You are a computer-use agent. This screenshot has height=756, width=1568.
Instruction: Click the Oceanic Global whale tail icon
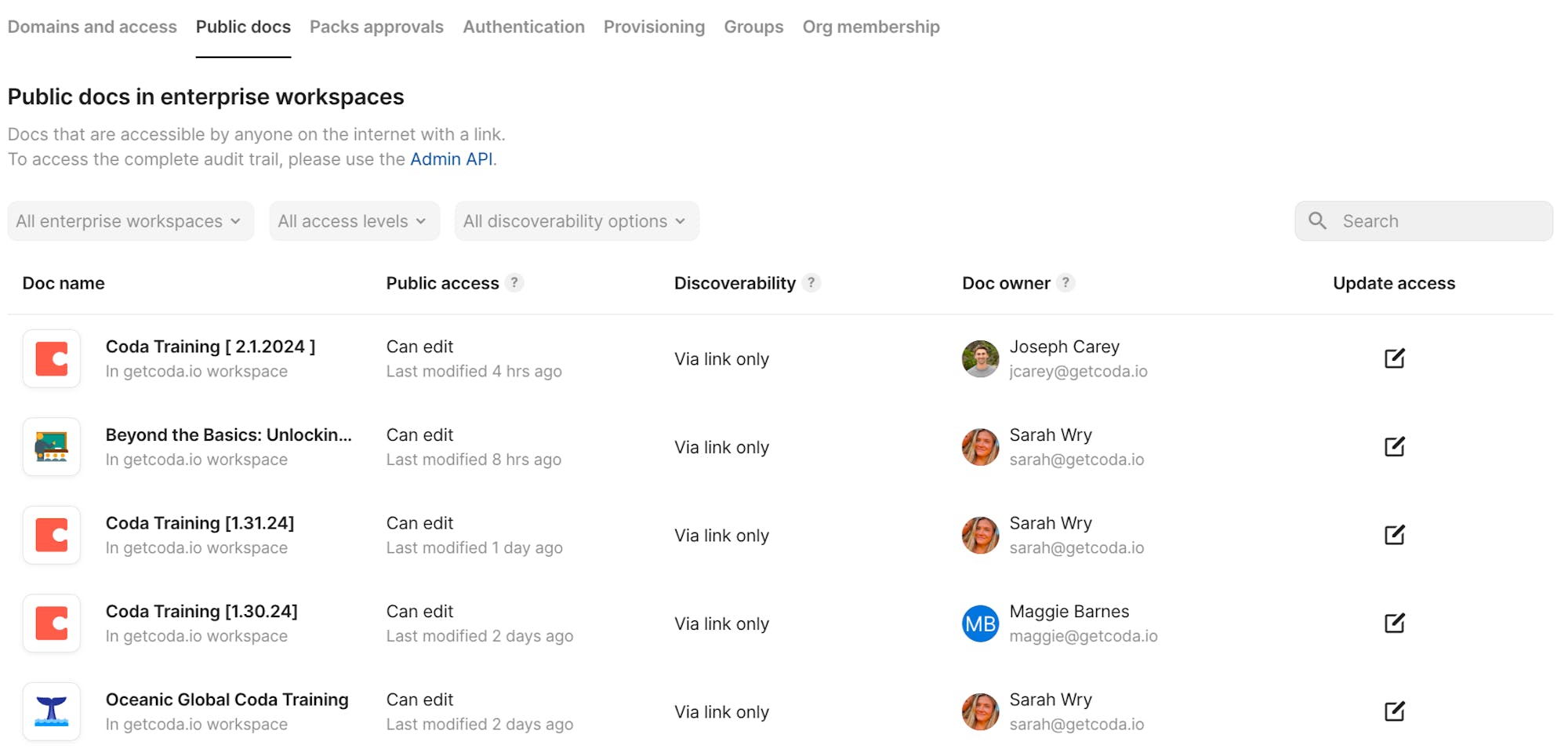[x=52, y=711]
